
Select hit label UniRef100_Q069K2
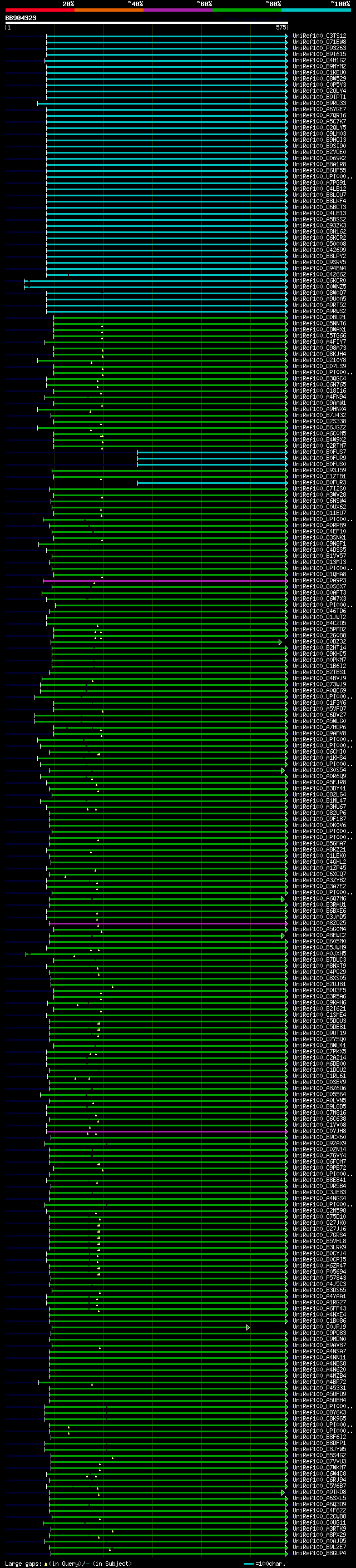319,159
